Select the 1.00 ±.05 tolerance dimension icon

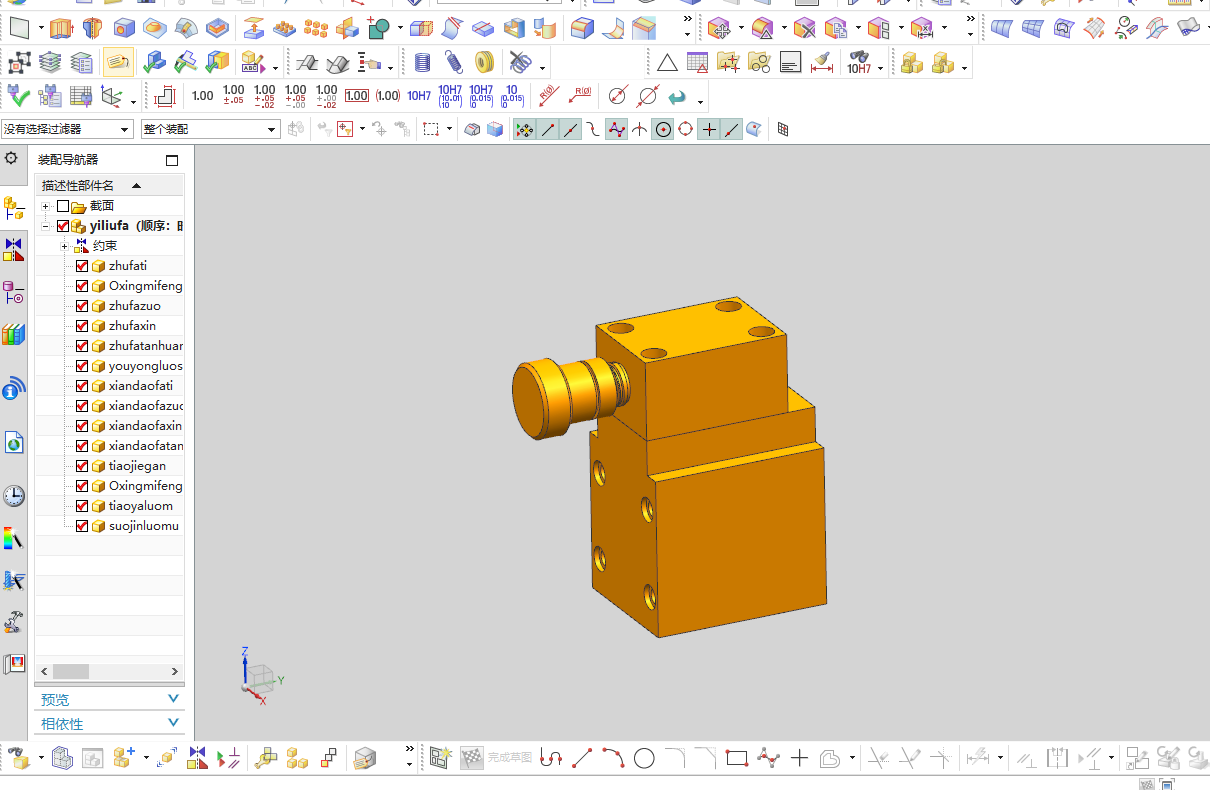(x=234, y=96)
